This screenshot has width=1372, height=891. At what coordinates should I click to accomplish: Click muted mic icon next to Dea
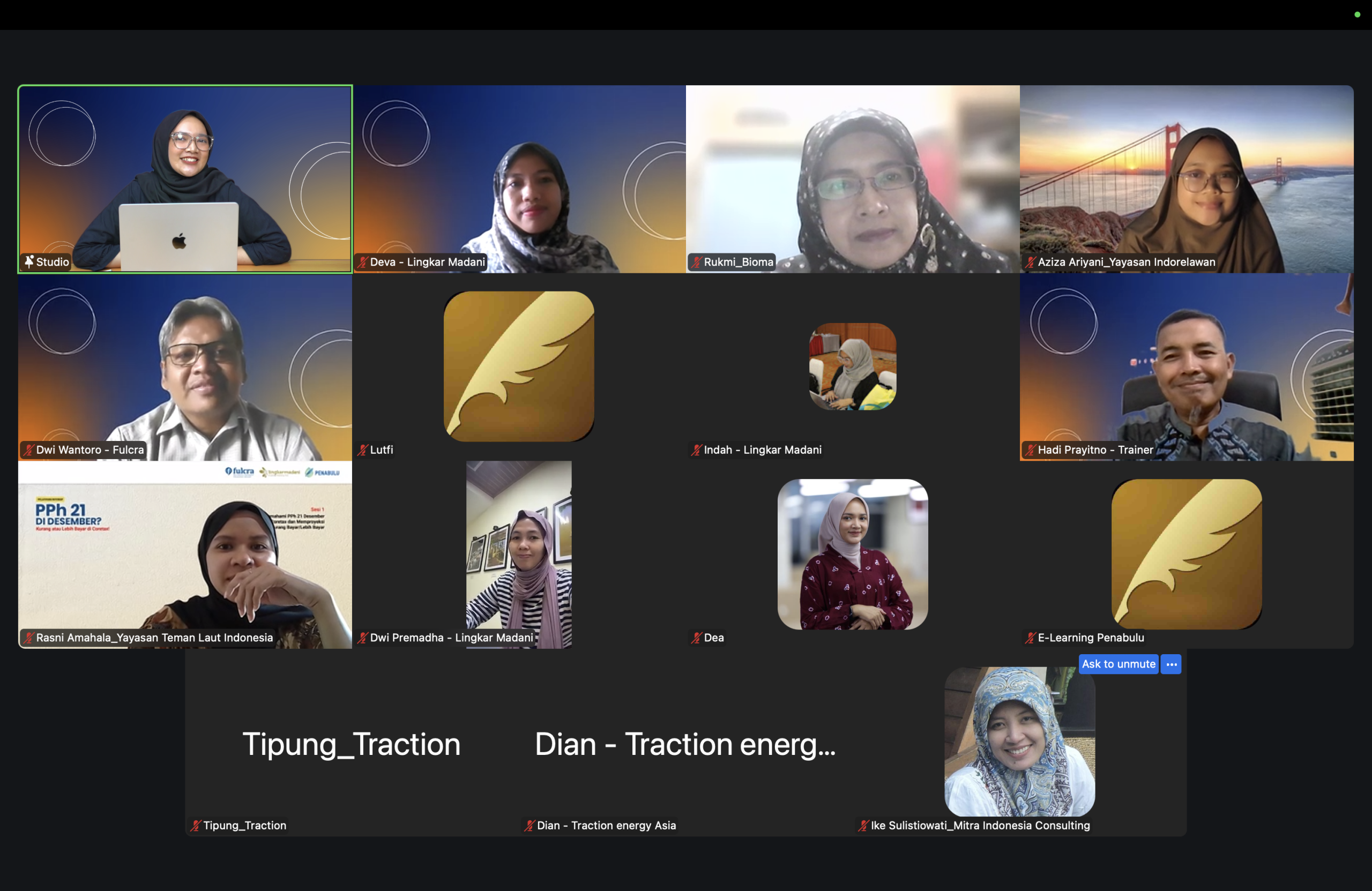click(x=696, y=638)
